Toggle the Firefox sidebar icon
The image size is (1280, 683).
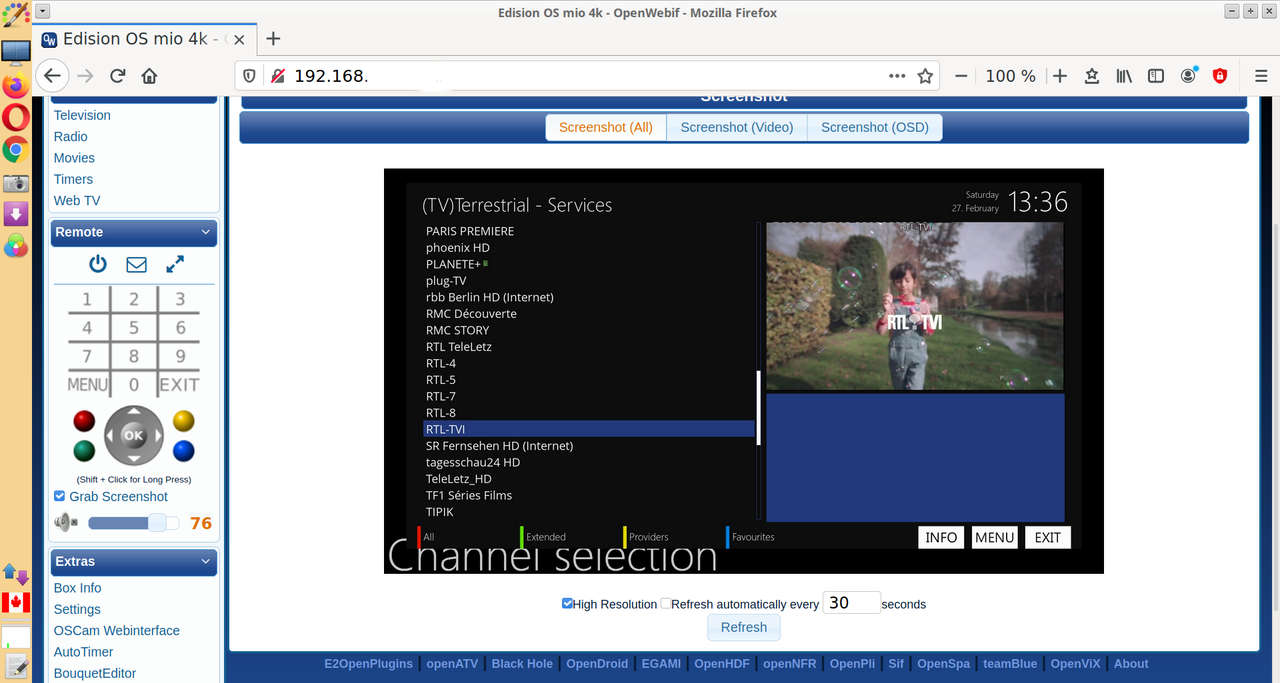[x=1156, y=76]
